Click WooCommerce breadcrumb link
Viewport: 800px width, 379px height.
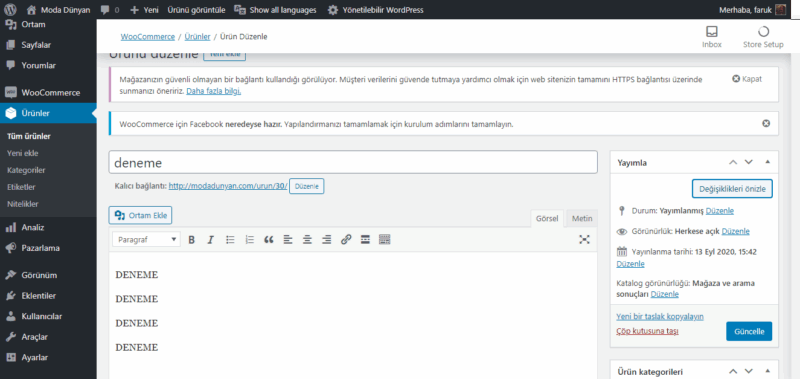tap(147, 37)
